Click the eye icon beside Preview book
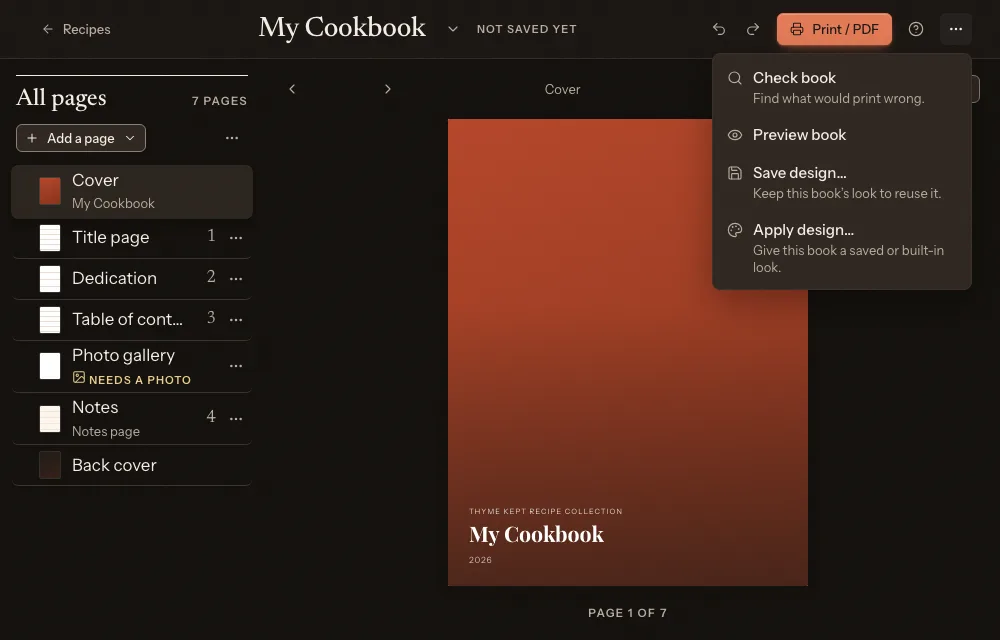 pos(735,135)
